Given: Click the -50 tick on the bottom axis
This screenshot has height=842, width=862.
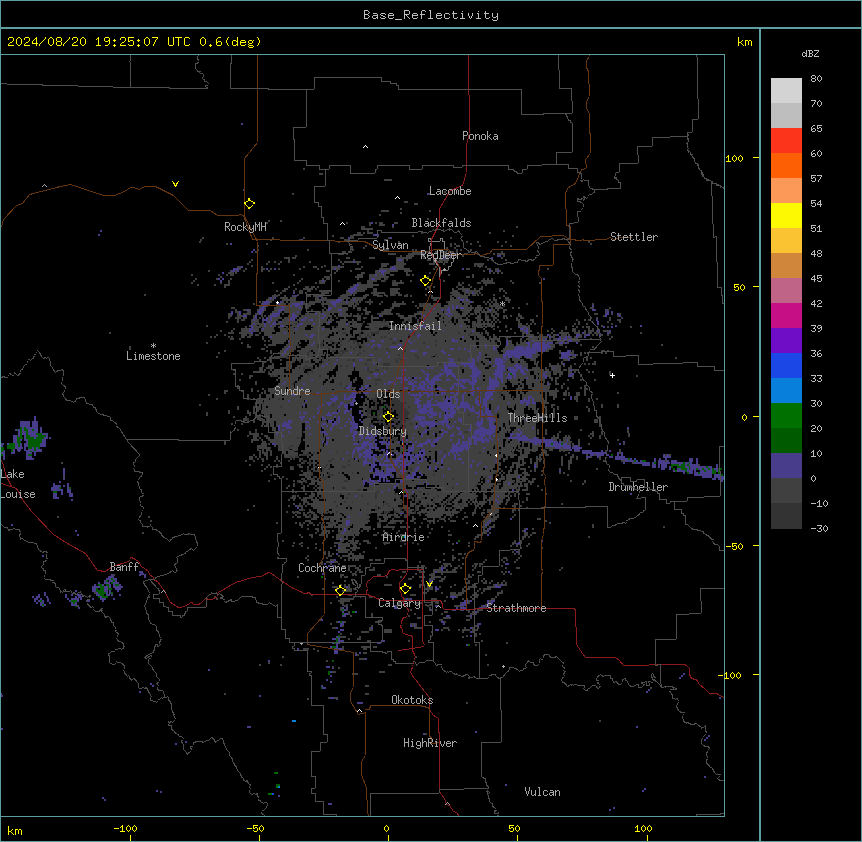Looking at the screenshot, I should tap(255, 828).
